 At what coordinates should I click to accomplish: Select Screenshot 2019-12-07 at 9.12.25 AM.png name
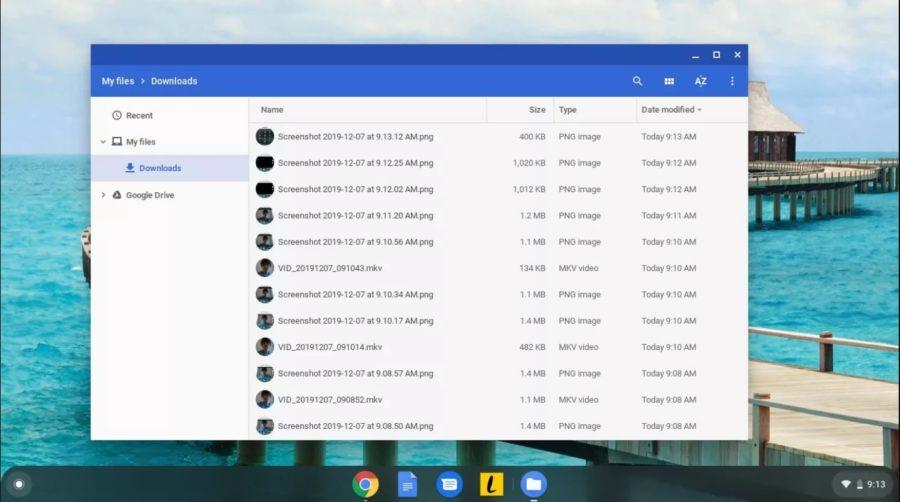tap(355, 163)
